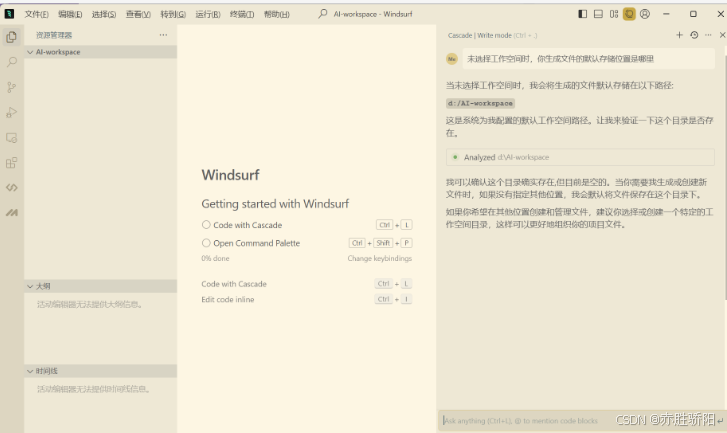The width and height of the screenshot is (727, 433).
Task: Click the Analyzed d:\AI-workspace step
Action: tap(580, 157)
